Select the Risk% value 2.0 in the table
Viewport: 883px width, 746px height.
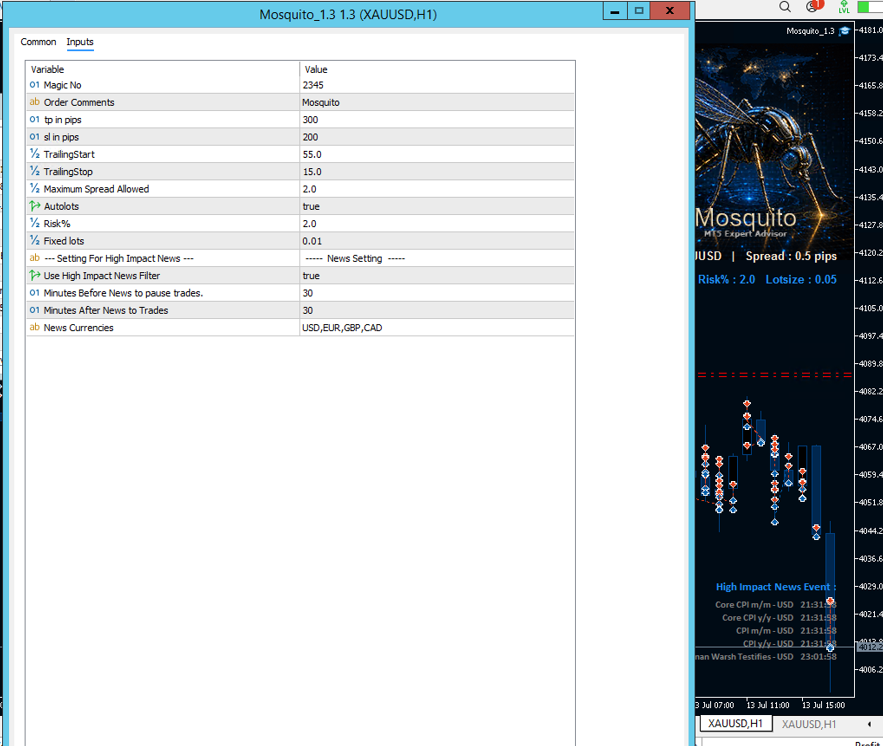437,224
